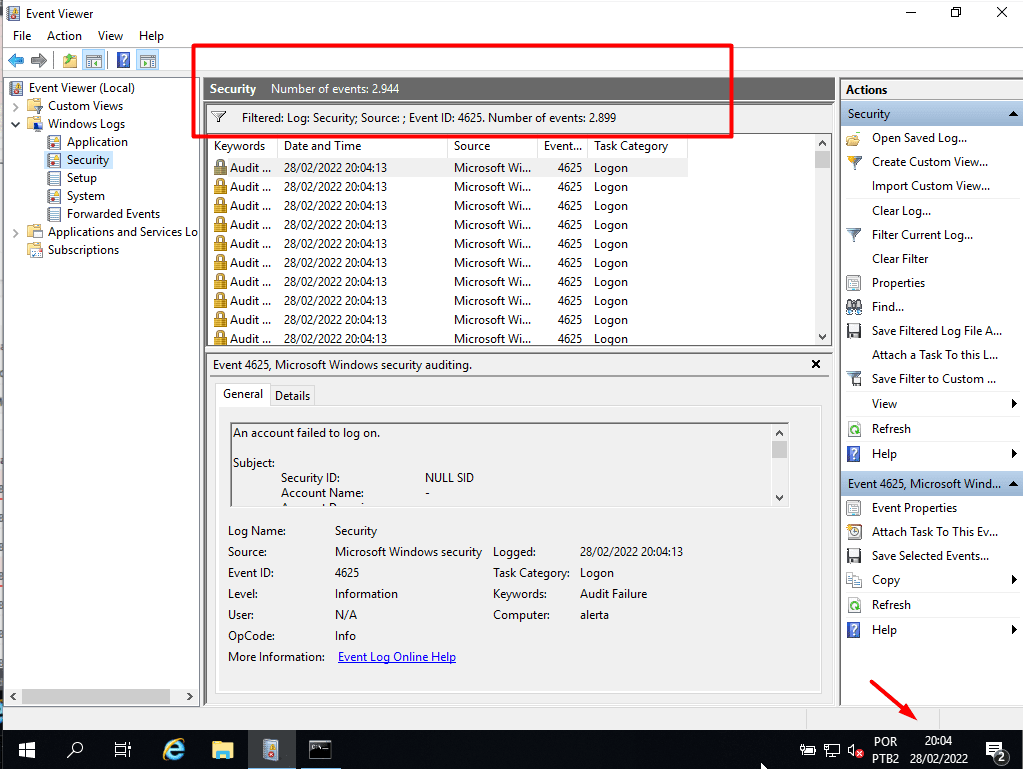Viewport: 1023px width, 769px height.
Task: Select the System log in tree
Action: tap(85, 196)
